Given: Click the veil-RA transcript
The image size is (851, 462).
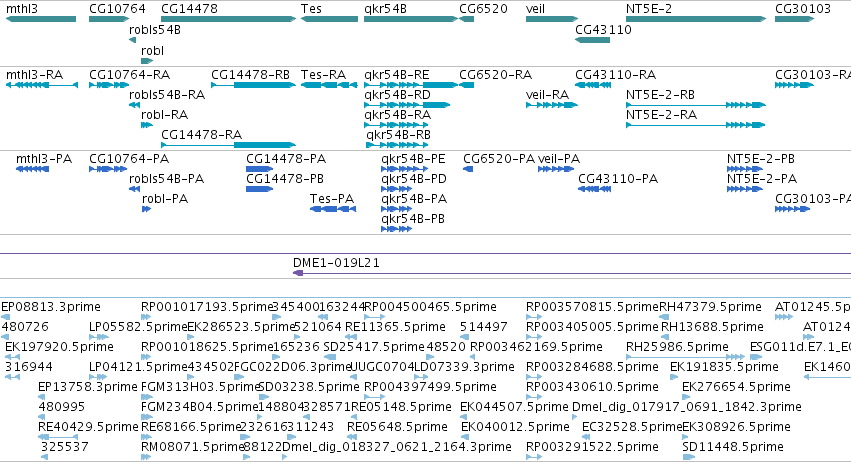Looking at the screenshot, I should (552, 105).
